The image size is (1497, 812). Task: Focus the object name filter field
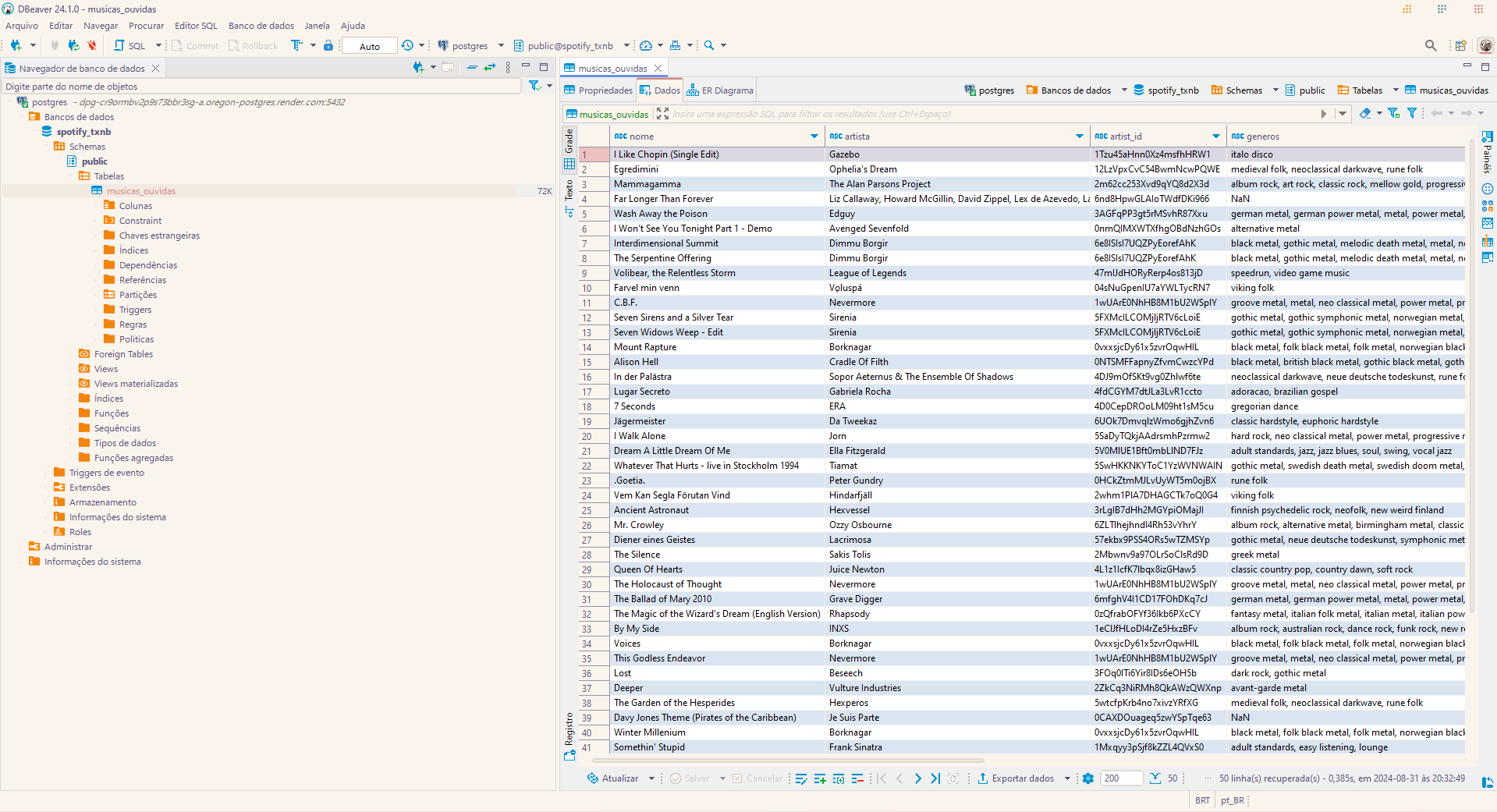[262, 87]
